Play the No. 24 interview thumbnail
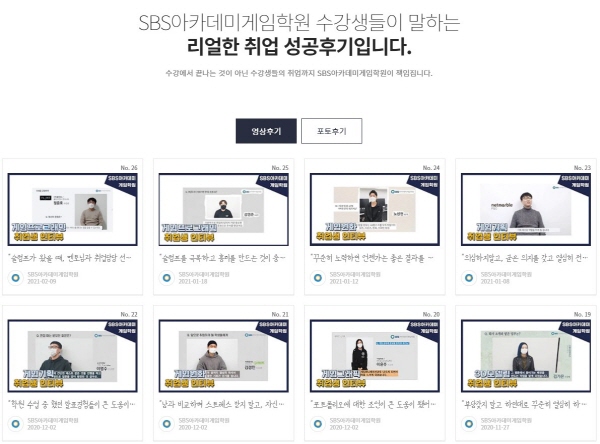The width and height of the screenshot is (600, 444). (x=375, y=209)
